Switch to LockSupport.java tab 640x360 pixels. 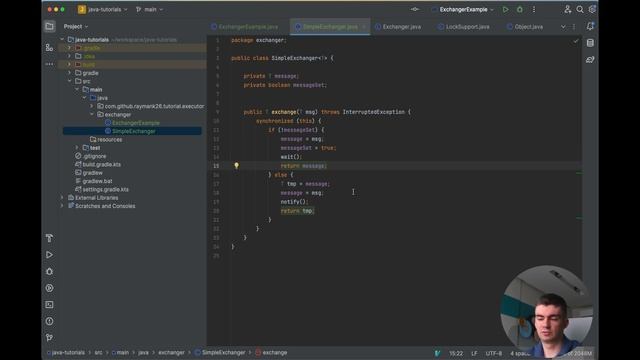(x=464, y=27)
